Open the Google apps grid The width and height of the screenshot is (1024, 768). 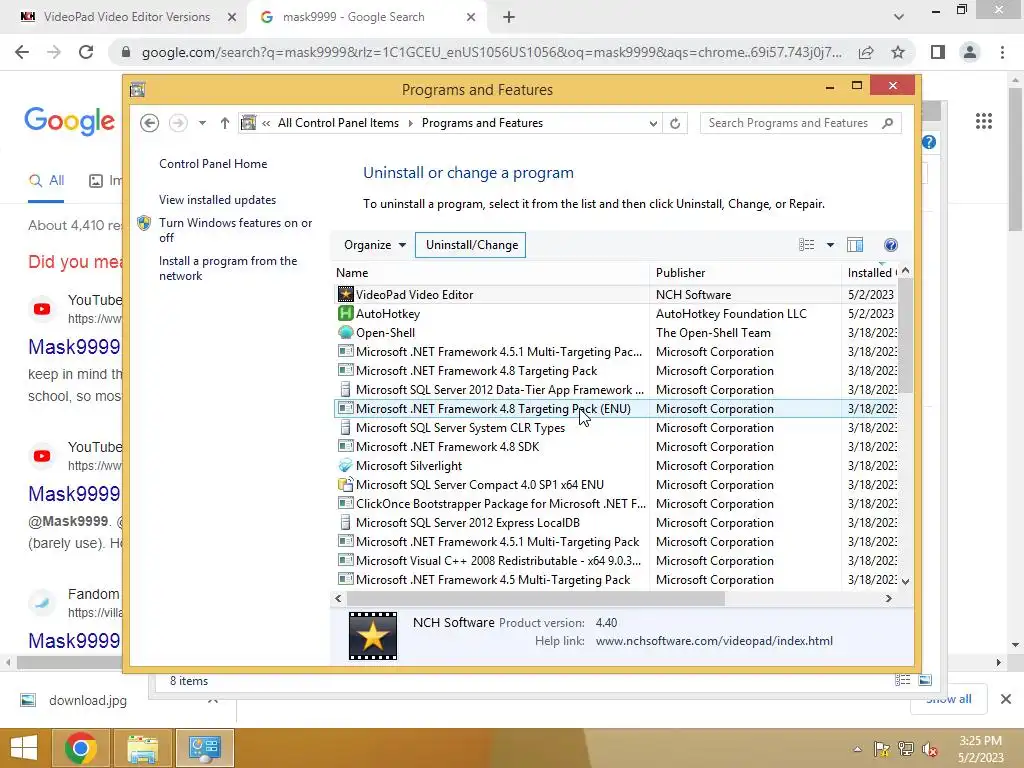tap(984, 121)
